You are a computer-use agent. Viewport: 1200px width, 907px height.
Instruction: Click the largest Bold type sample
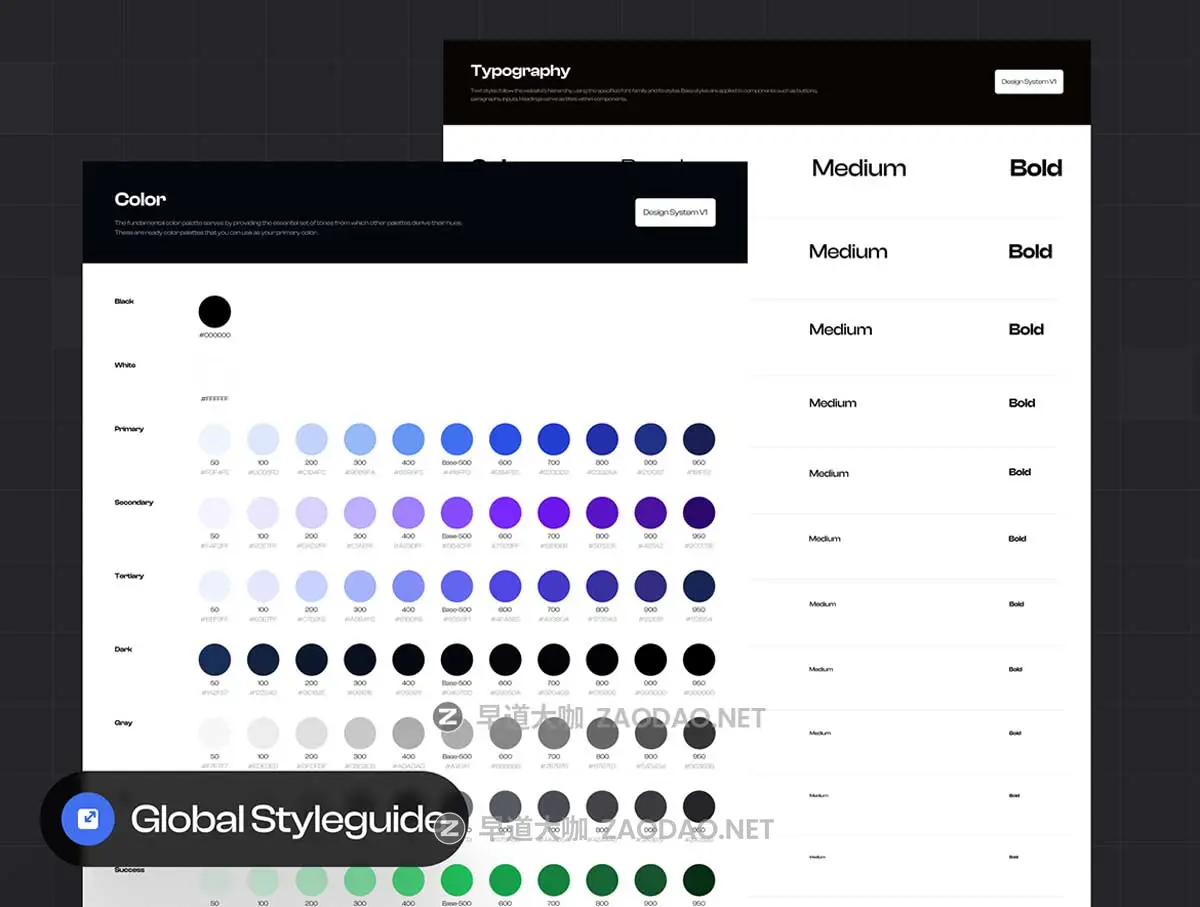tap(1036, 167)
